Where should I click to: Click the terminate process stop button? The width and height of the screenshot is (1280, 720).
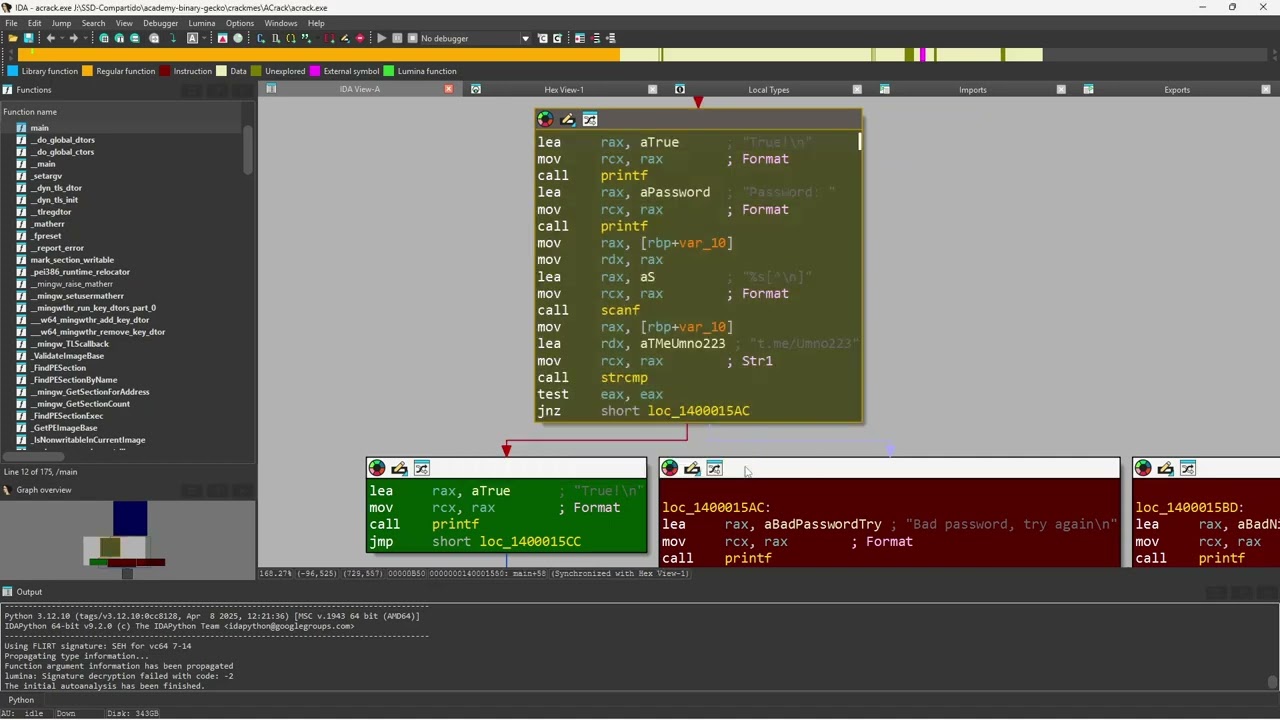pos(412,38)
